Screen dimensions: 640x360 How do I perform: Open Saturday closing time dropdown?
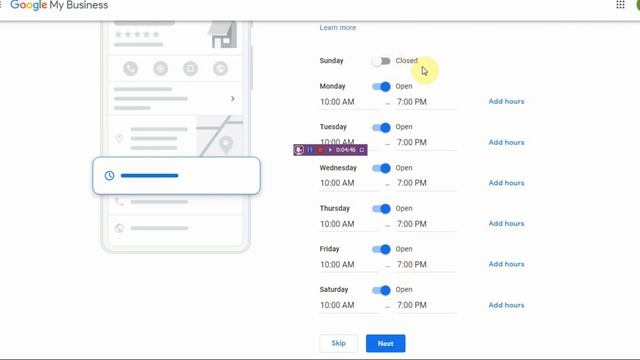(x=426, y=305)
